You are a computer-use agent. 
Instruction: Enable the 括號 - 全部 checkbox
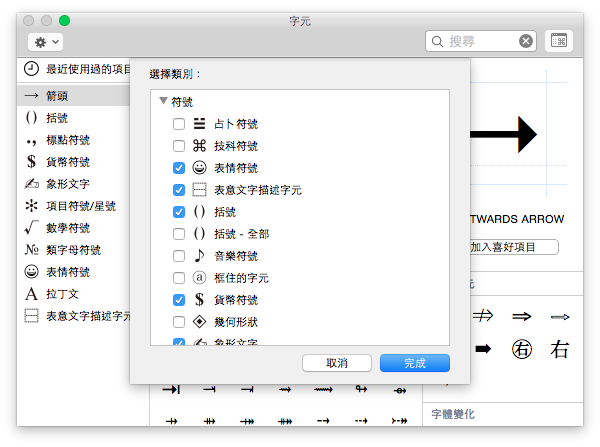[179, 234]
